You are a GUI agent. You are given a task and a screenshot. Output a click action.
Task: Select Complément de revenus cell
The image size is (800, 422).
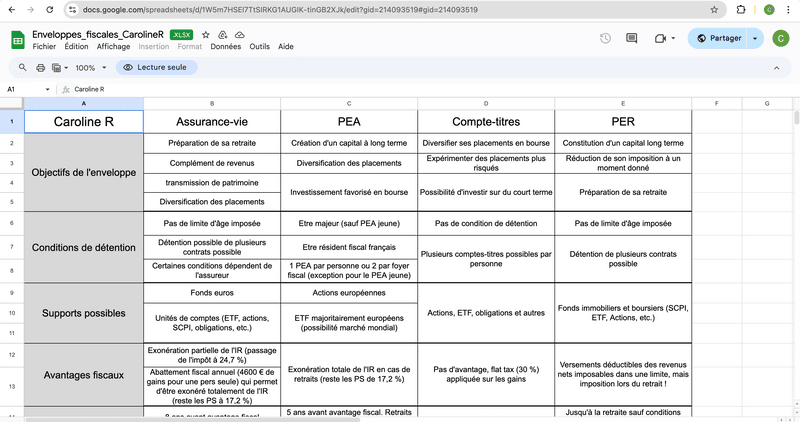point(212,163)
